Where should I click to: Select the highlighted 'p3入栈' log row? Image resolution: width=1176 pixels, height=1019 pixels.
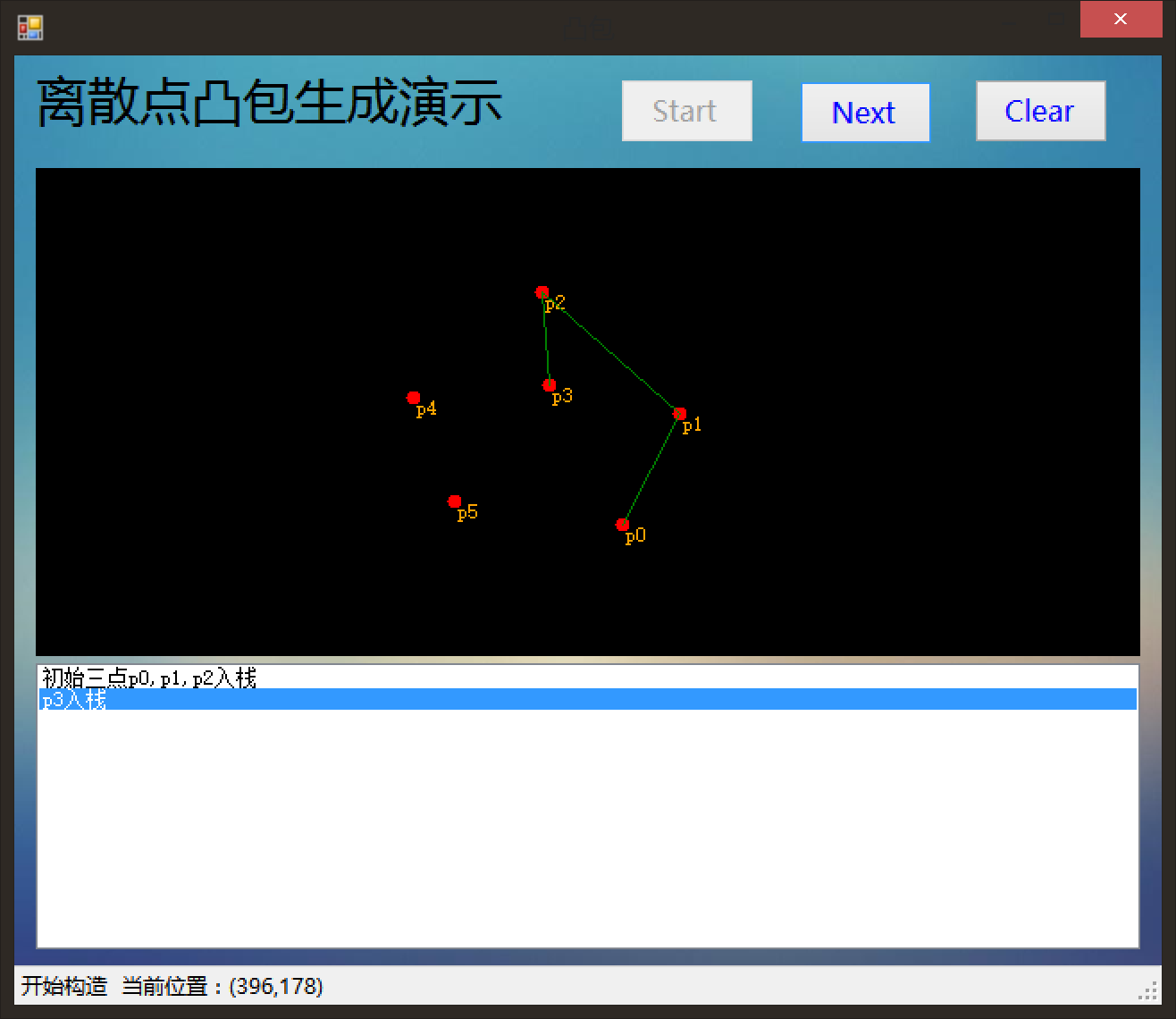588,699
